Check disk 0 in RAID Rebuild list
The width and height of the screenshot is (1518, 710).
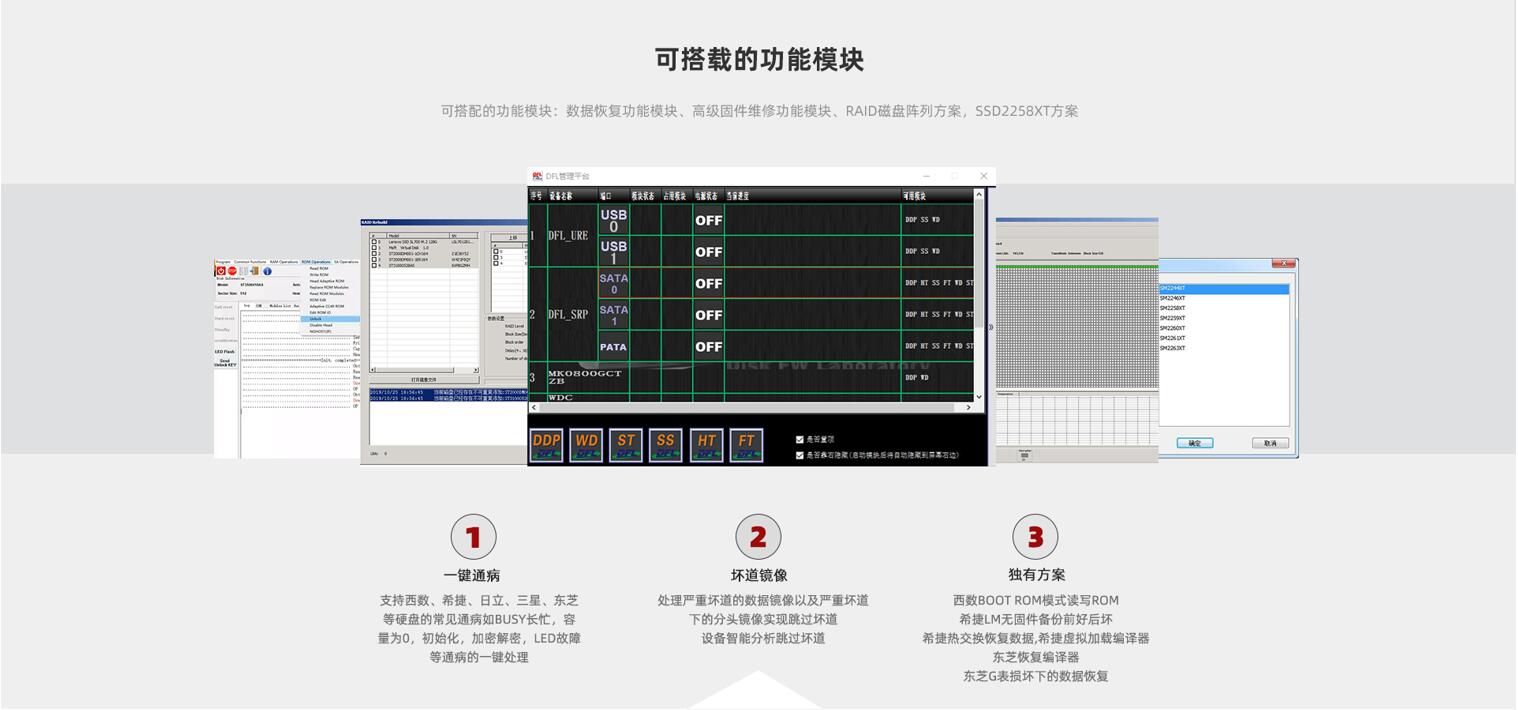click(x=375, y=242)
